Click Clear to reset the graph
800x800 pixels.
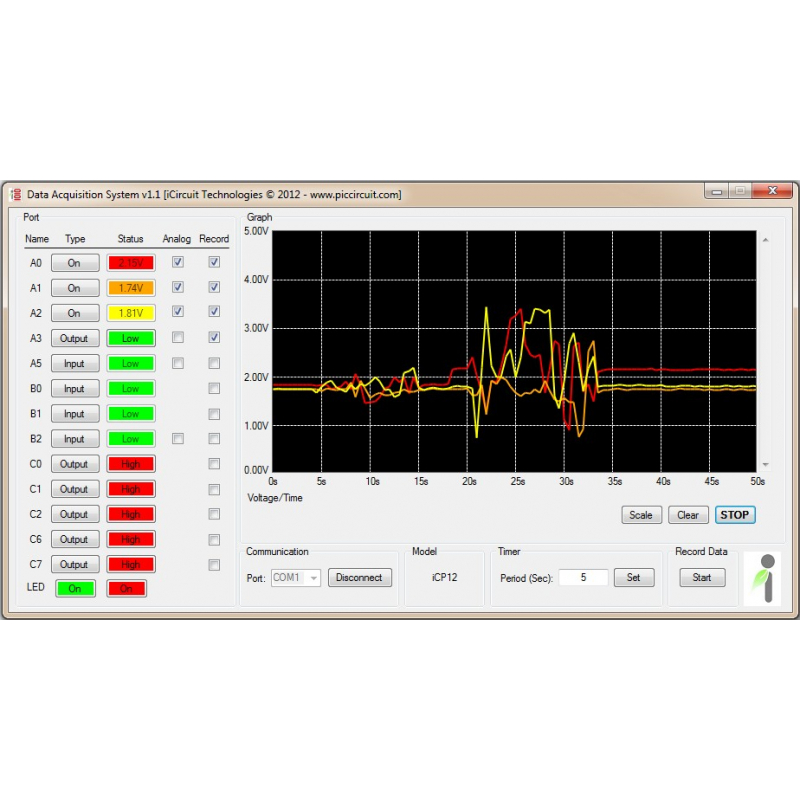click(x=688, y=514)
